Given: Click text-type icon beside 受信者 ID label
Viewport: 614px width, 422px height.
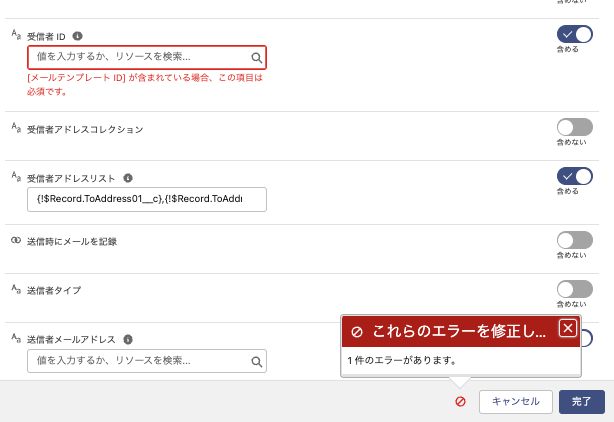Looking at the screenshot, I should tap(16, 34).
